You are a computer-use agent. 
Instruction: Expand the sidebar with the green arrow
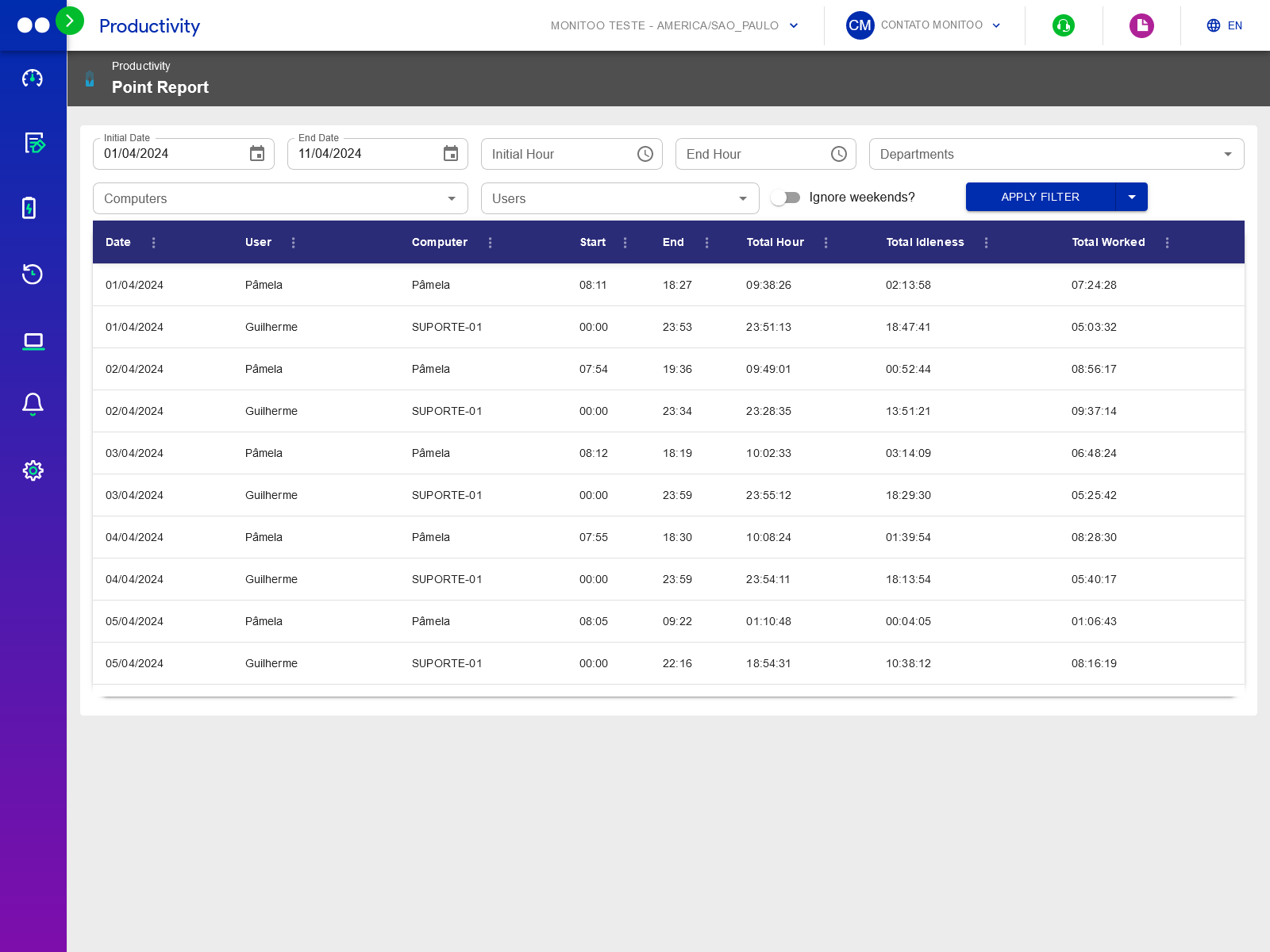(71, 21)
